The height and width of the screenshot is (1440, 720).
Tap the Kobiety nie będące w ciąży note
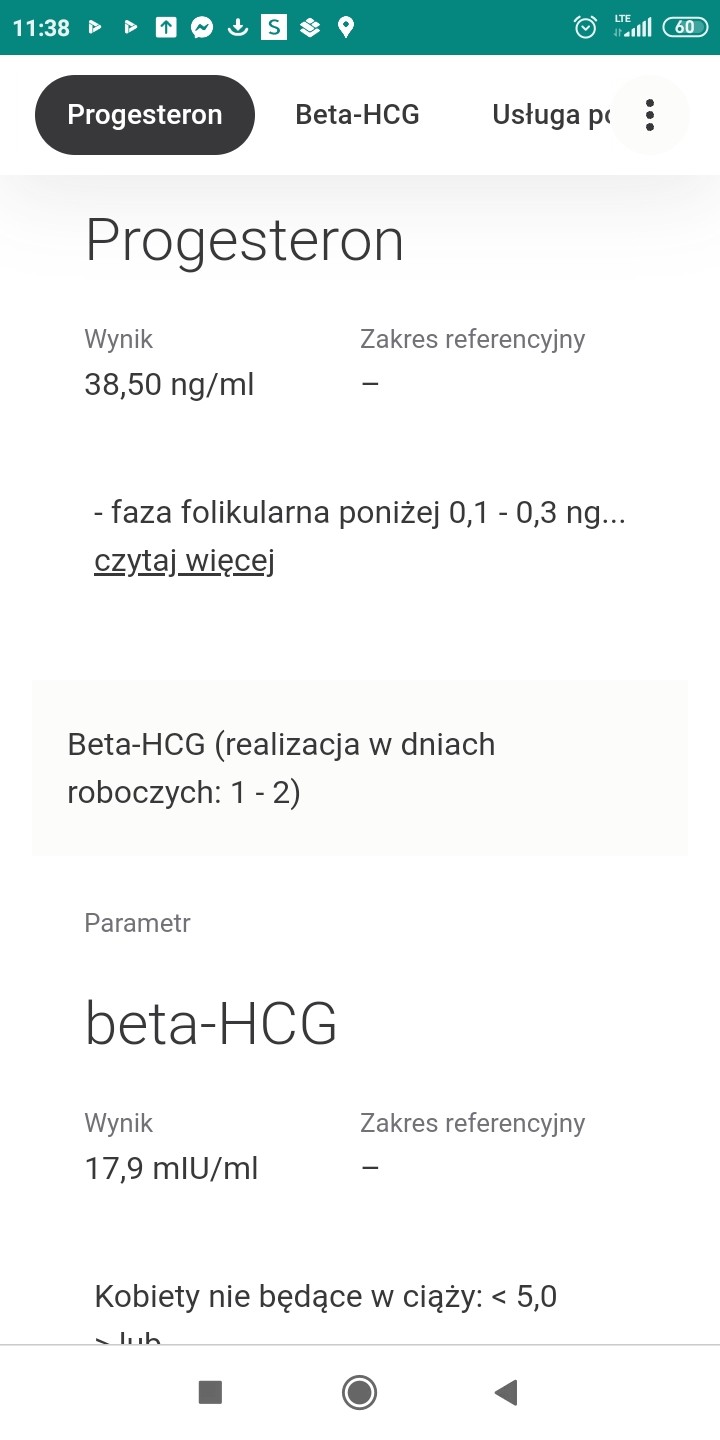[326, 1298]
